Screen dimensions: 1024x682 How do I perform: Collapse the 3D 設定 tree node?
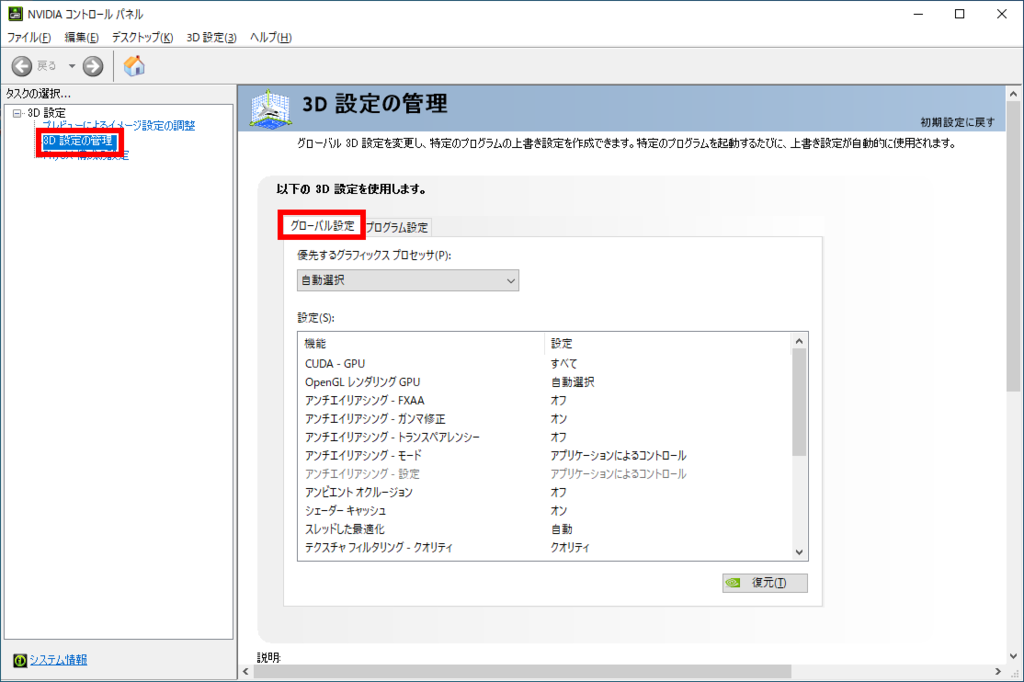17,113
